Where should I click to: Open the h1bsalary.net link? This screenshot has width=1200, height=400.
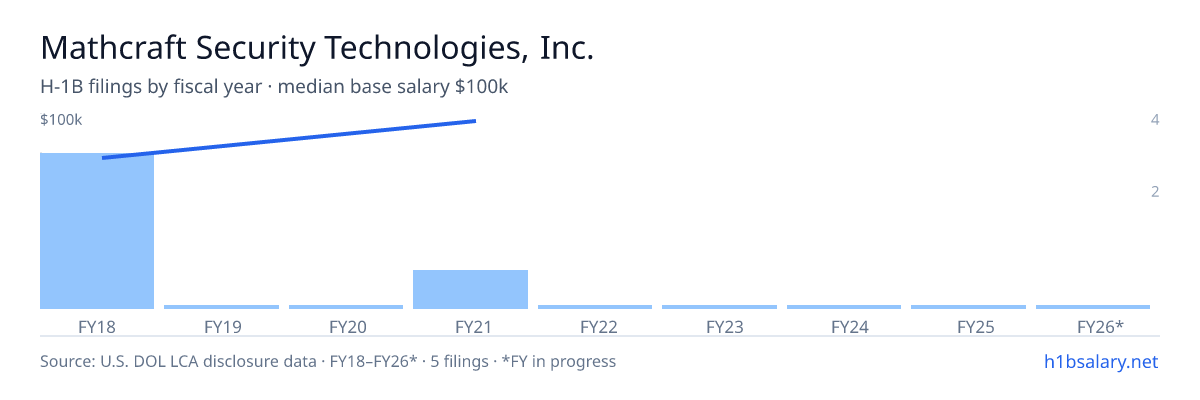tap(1100, 361)
